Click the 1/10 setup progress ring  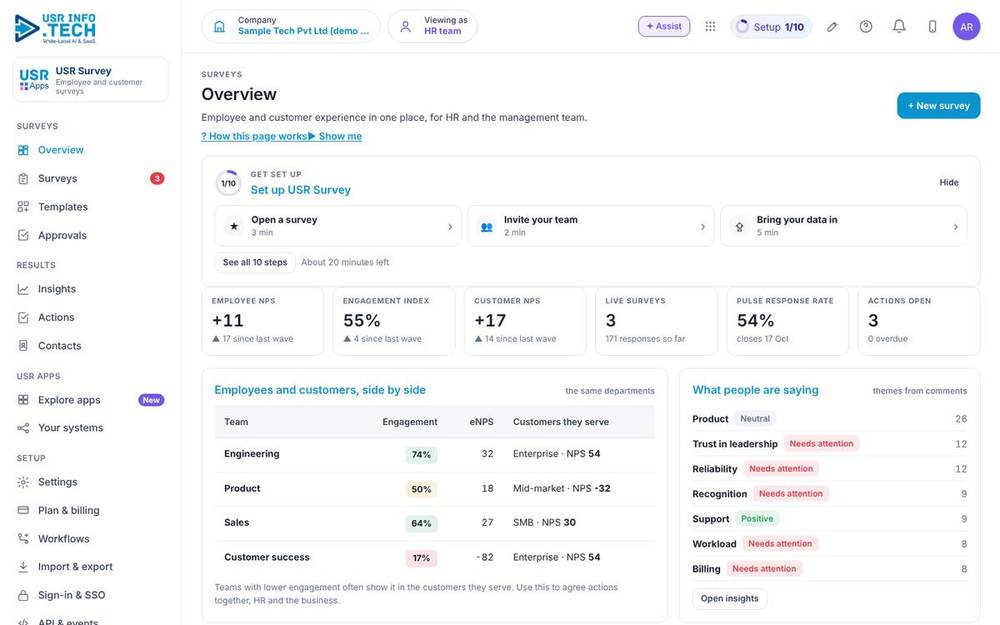click(228, 183)
